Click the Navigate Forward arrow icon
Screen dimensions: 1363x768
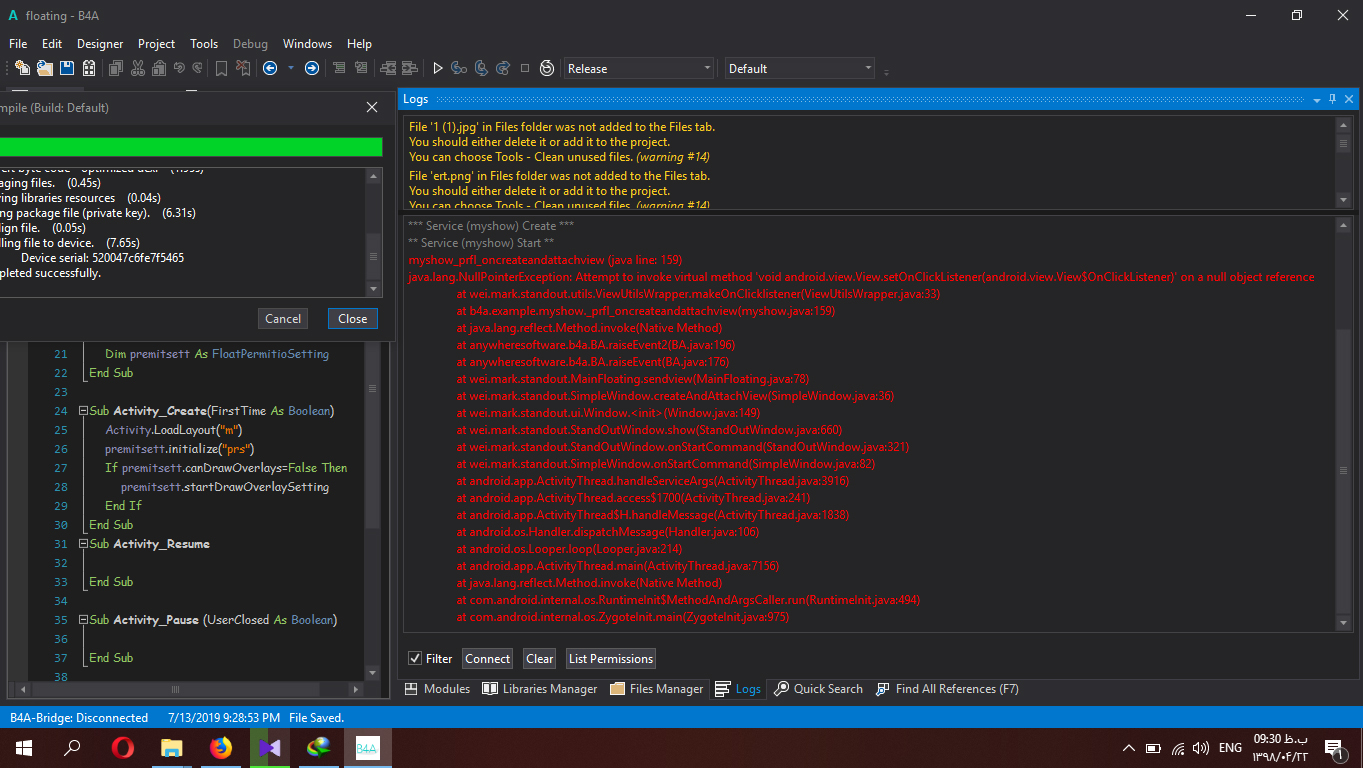312,68
